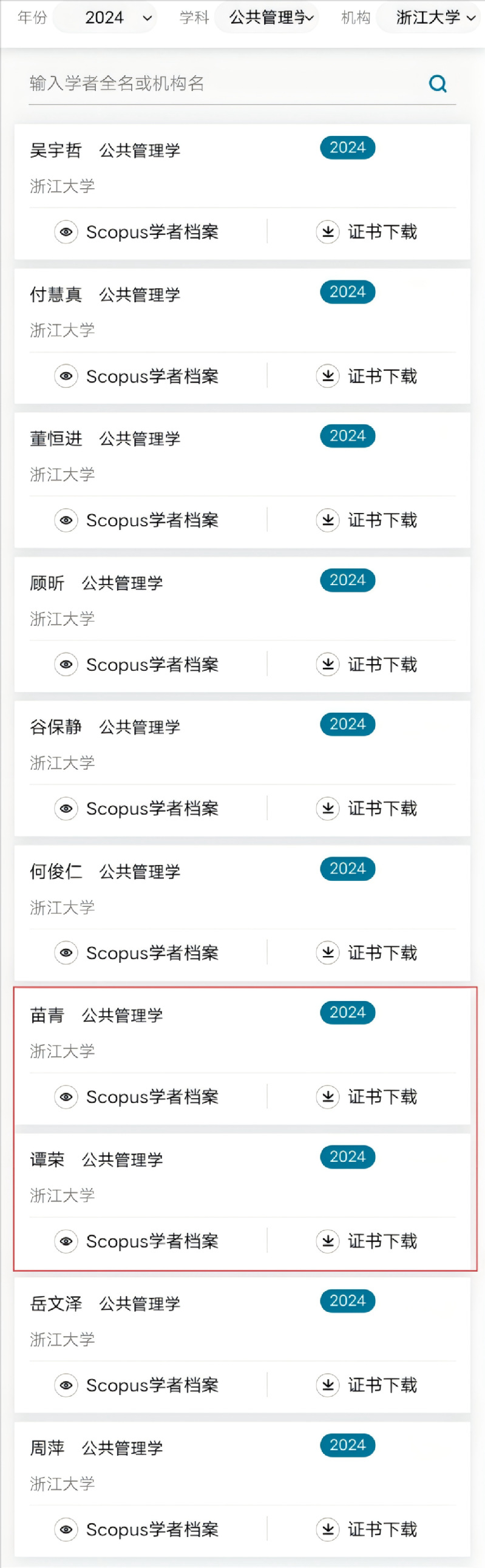This screenshot has width=485, height=1568.
Task: Click the eye icon in 吴宇哲's card
Action: tap(66, 232)
